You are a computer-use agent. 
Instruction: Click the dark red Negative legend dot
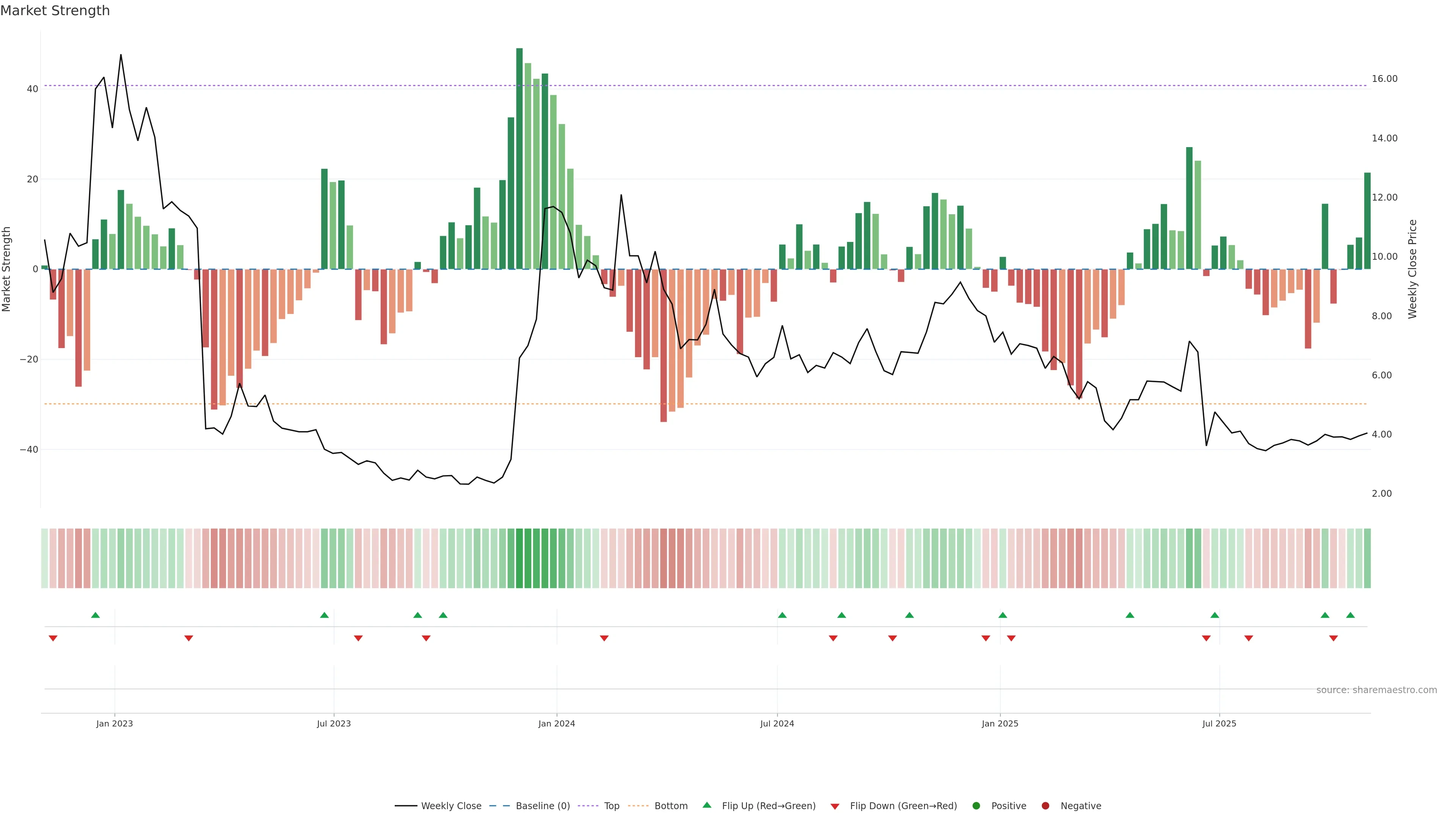click(x=1045, y=806)
